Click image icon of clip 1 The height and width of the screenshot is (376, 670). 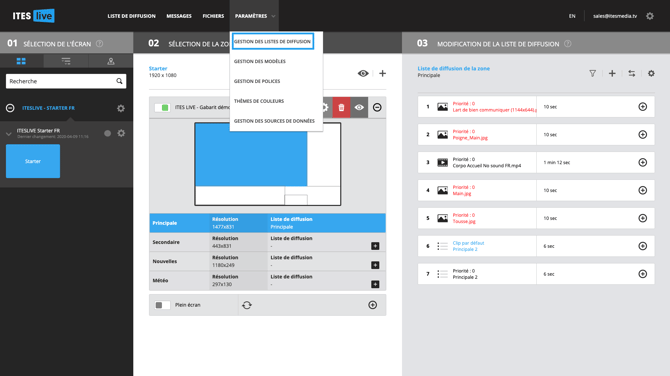[442, 107]
